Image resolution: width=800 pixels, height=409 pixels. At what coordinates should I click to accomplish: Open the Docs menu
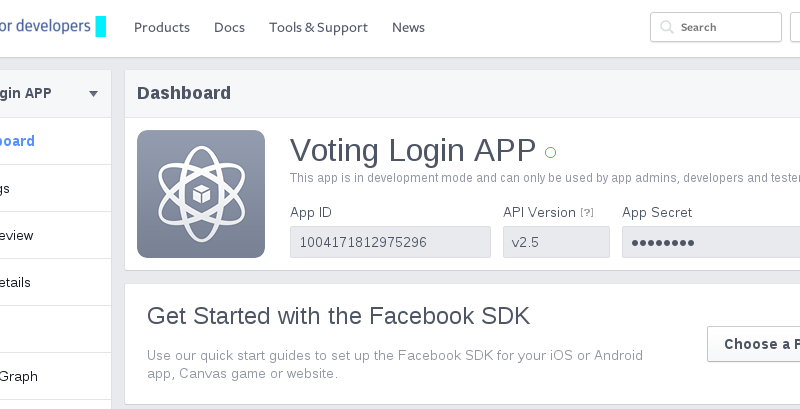[229, 28]
